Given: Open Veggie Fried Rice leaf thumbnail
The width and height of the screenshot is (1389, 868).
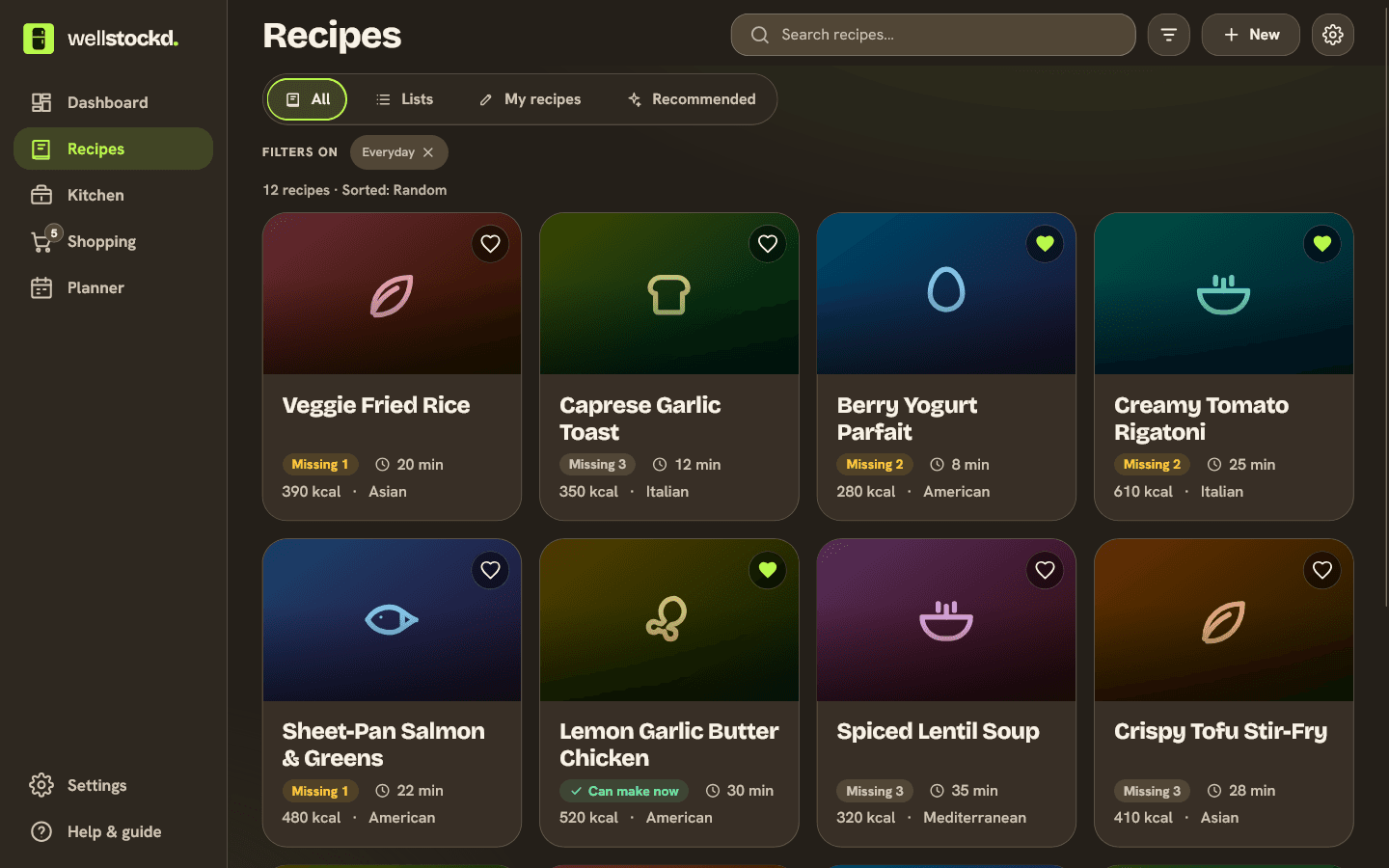Looking at the screenshot, I should point(392,294).
